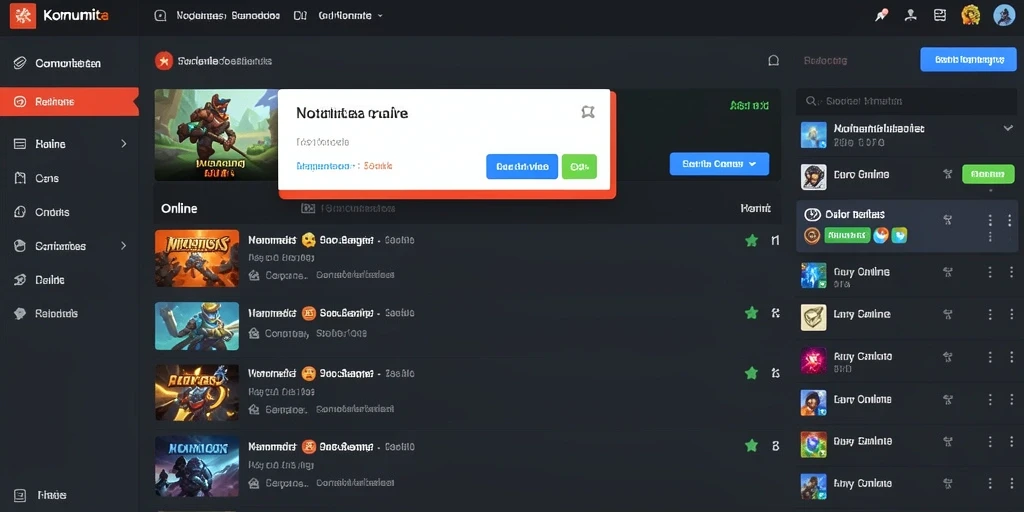Open the dark blue game thumbnail in fourth row

pyautogui.click(x=197, y=466)
